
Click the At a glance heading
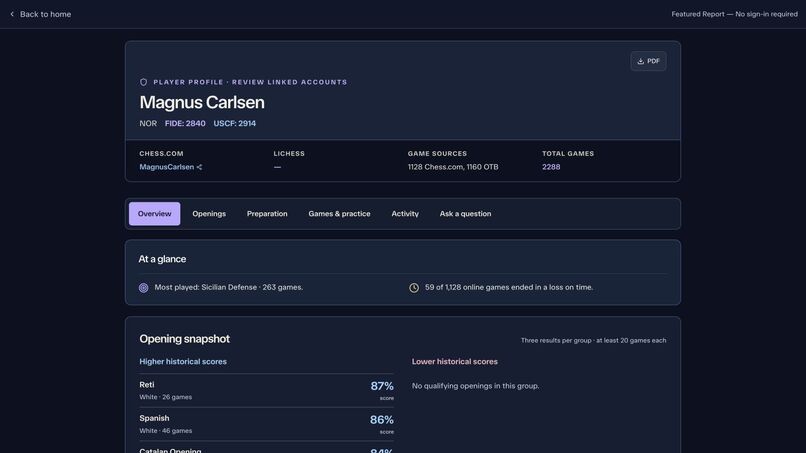click(x=162, y=259)
